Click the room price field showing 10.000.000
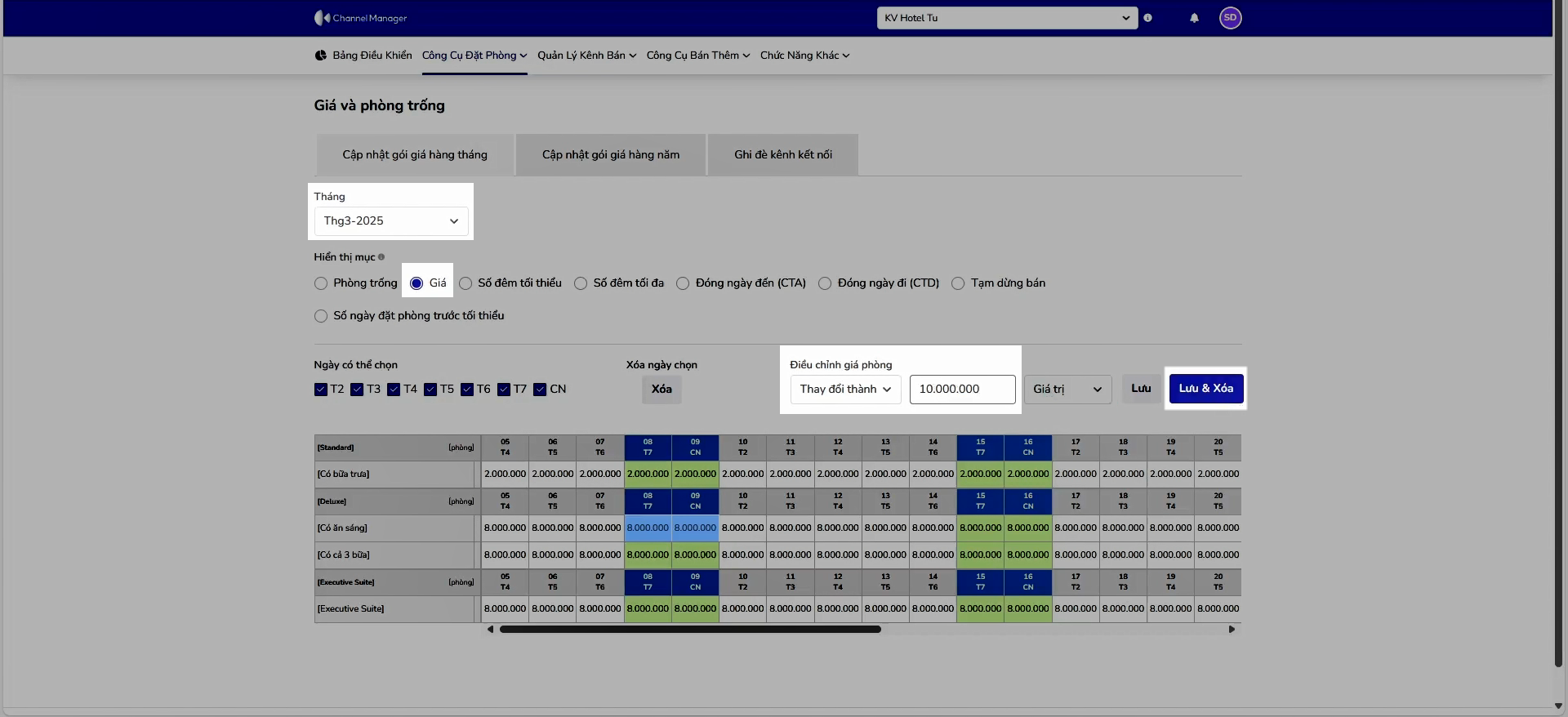1568x717 pixels. click(963, 390)
